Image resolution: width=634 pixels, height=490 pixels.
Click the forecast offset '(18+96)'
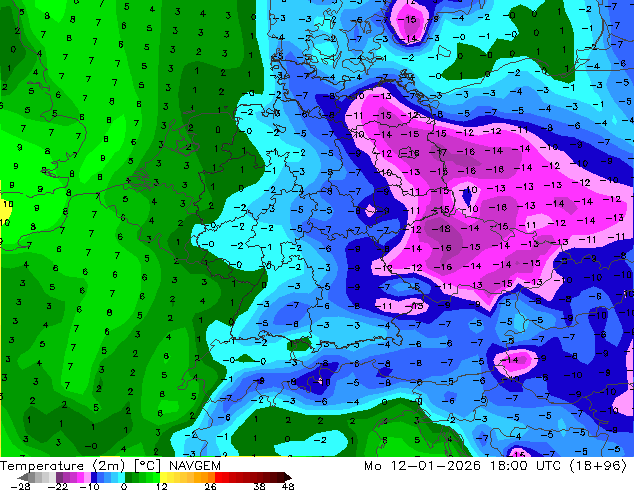598,466
